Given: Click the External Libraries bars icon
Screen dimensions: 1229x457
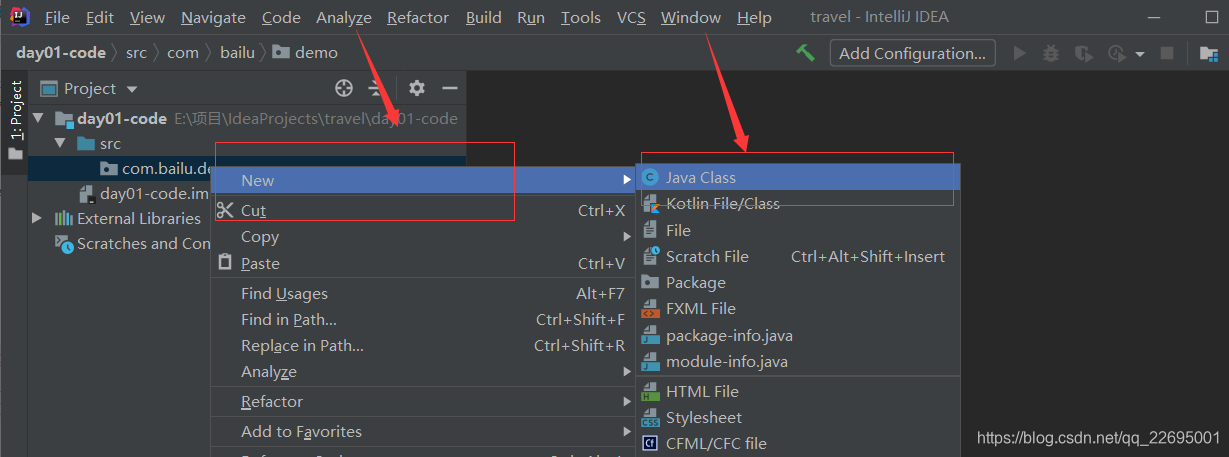Looking at the screenshot, I should 64,218.
